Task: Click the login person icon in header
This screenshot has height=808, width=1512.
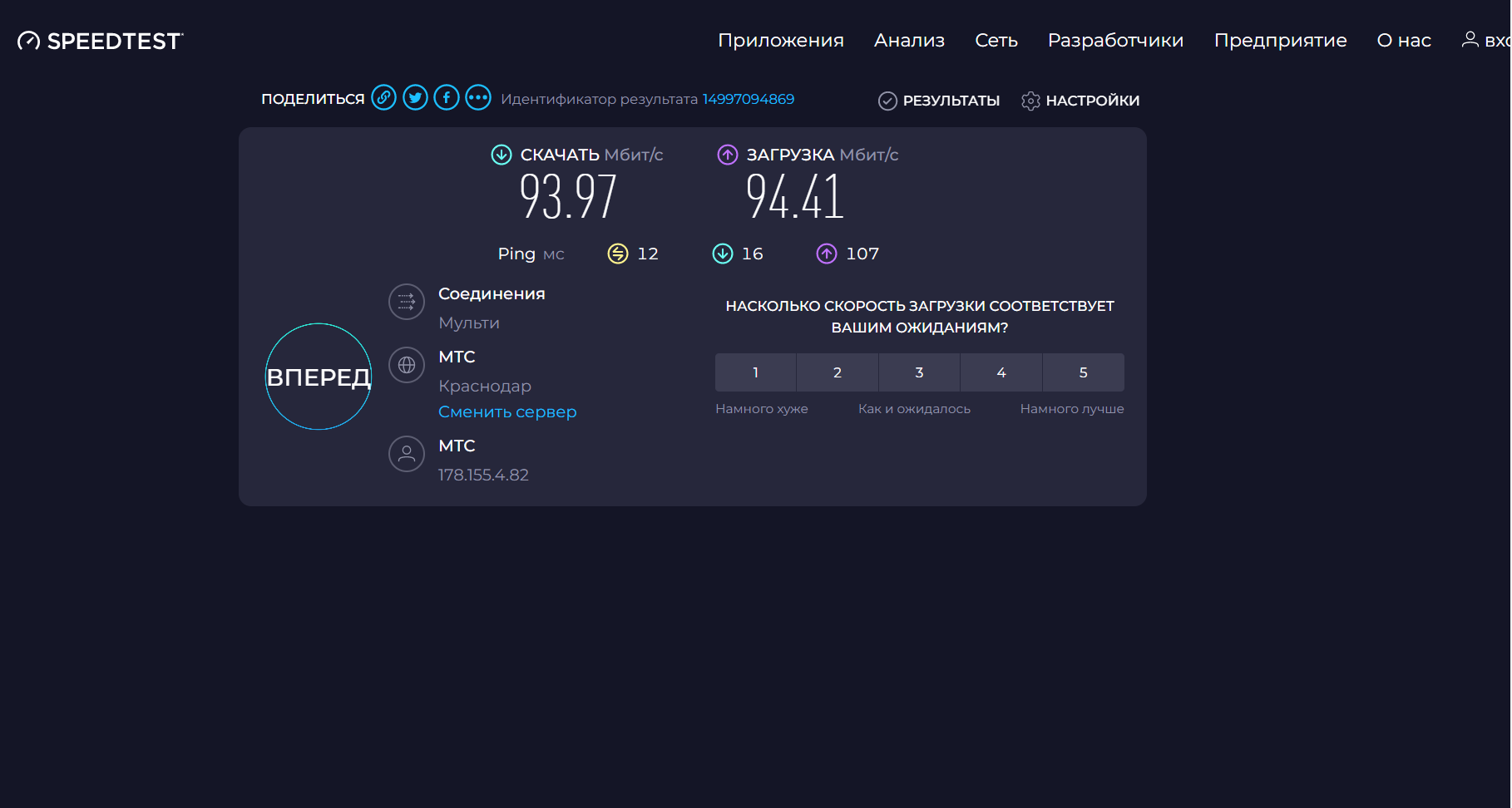Action: tap(1470, 39)
